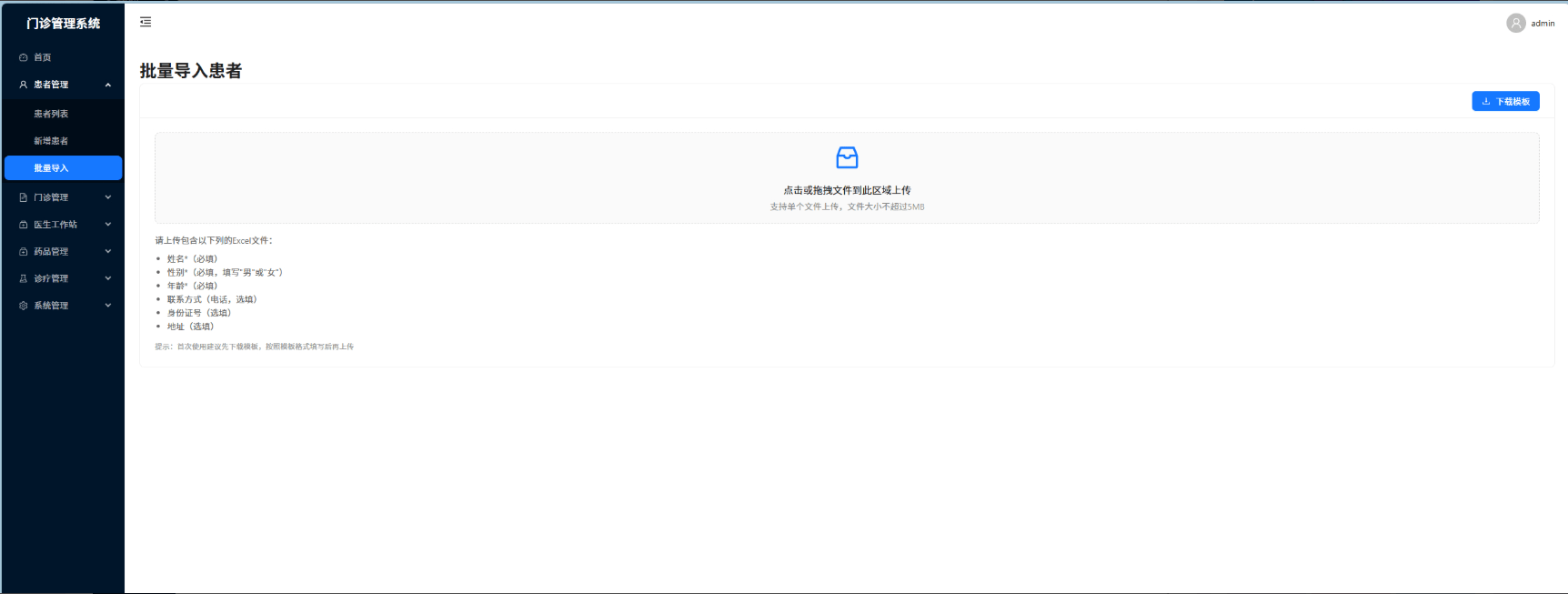
Task: Click the admin user avatar icon
Action: [1515, 23]
